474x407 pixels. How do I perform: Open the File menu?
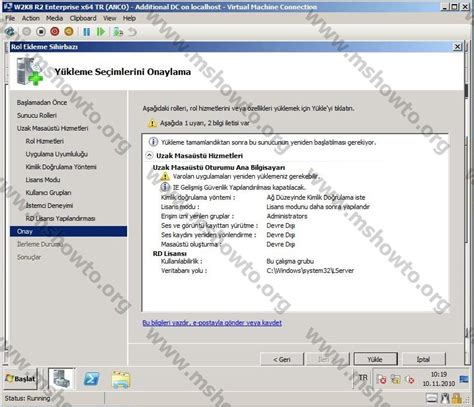tap(10, 18)
